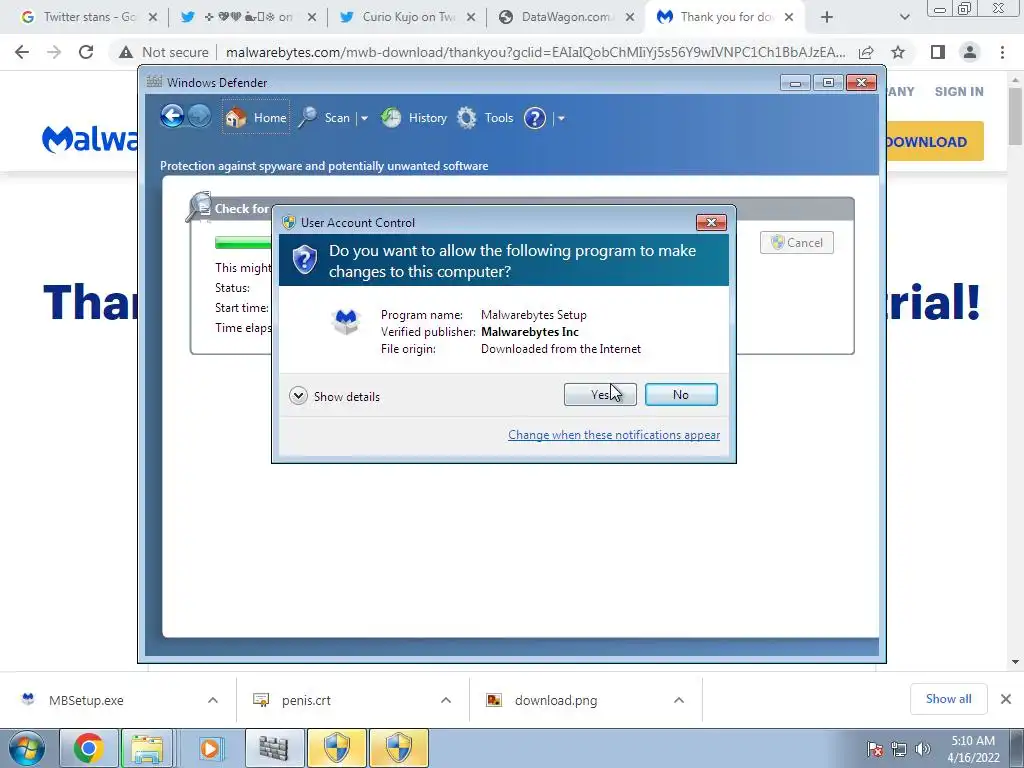Click the Windows Defender taskbar icon
This screenshot has height=768, width=1024.
click(x=274, y=748)
